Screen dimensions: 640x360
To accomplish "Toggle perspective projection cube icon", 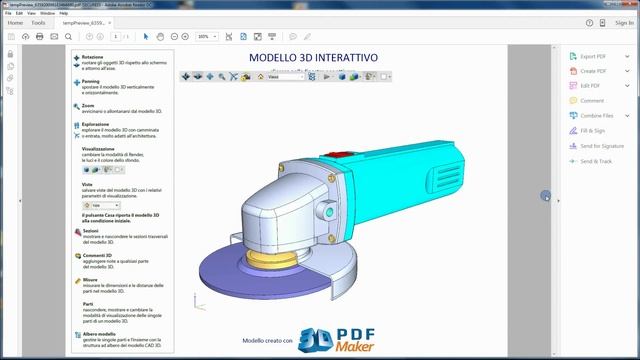I will (x=342, y=76).
